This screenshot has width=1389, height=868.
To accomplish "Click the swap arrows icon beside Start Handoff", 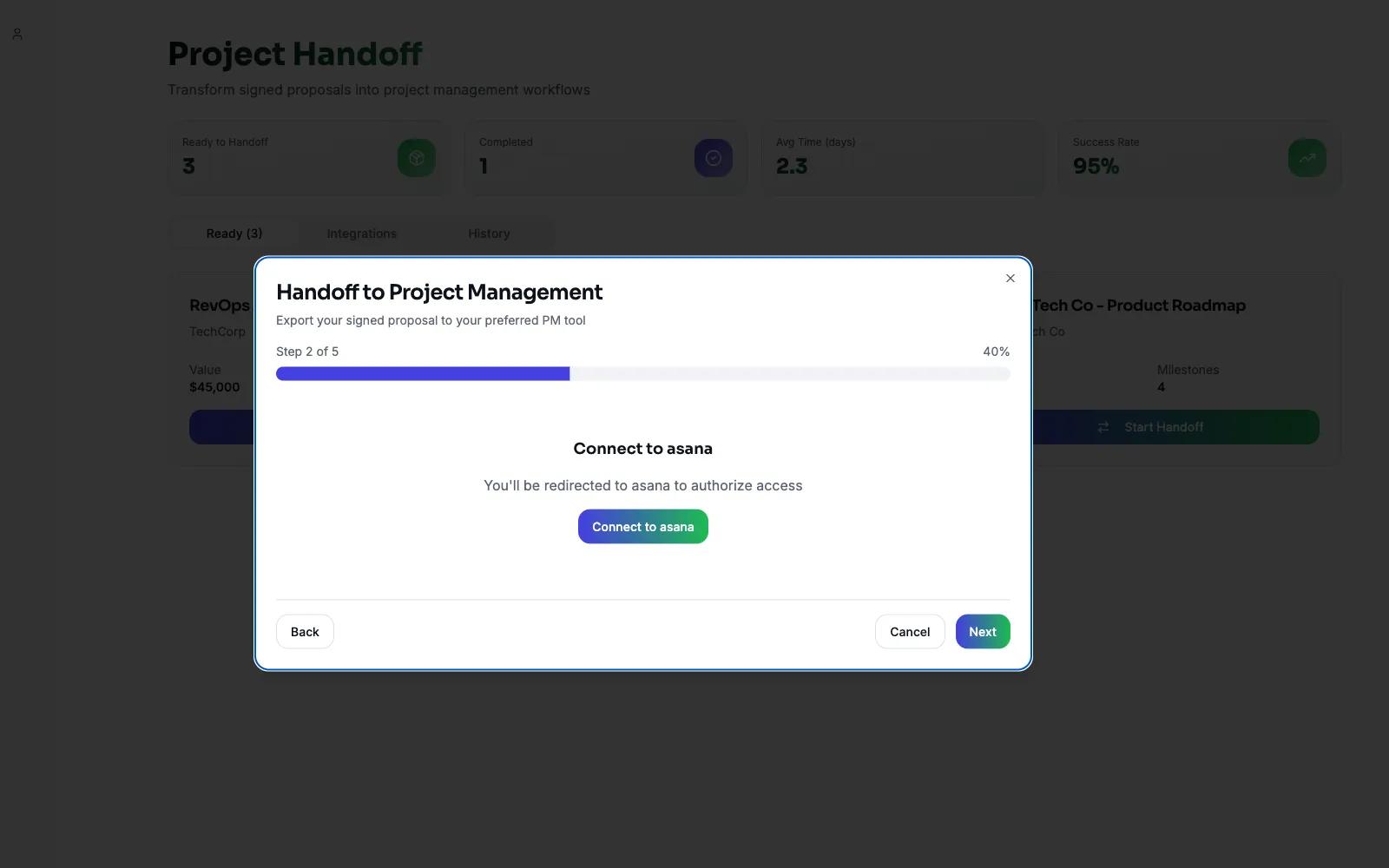I will (1103, 427).
